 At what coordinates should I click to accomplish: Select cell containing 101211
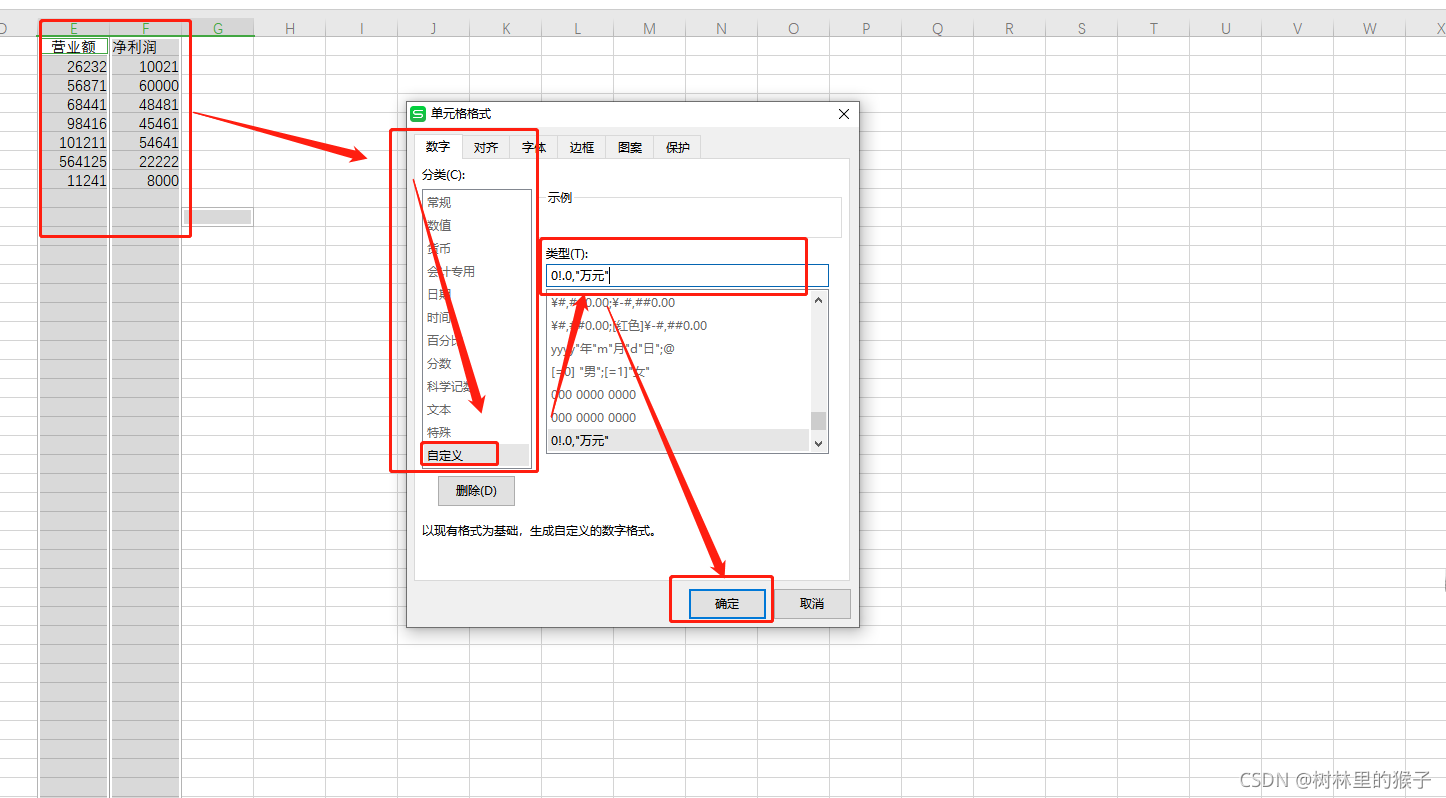(74, 143)
